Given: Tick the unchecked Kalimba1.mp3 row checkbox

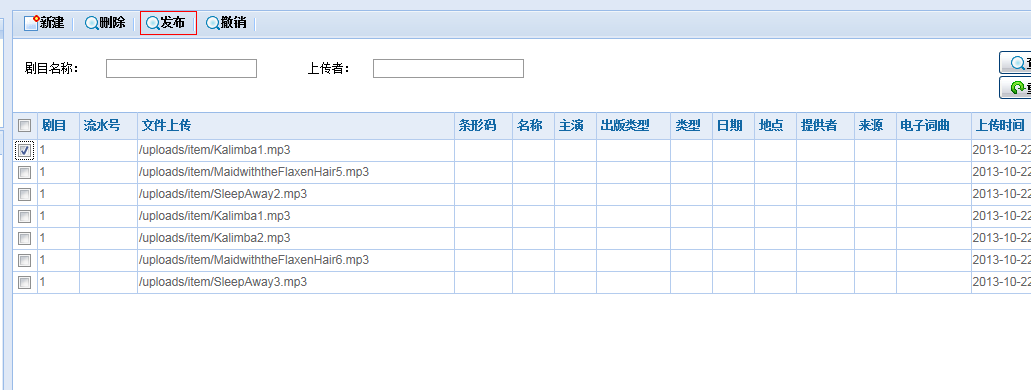Looking at the screenshot, I should click(24, 216).
